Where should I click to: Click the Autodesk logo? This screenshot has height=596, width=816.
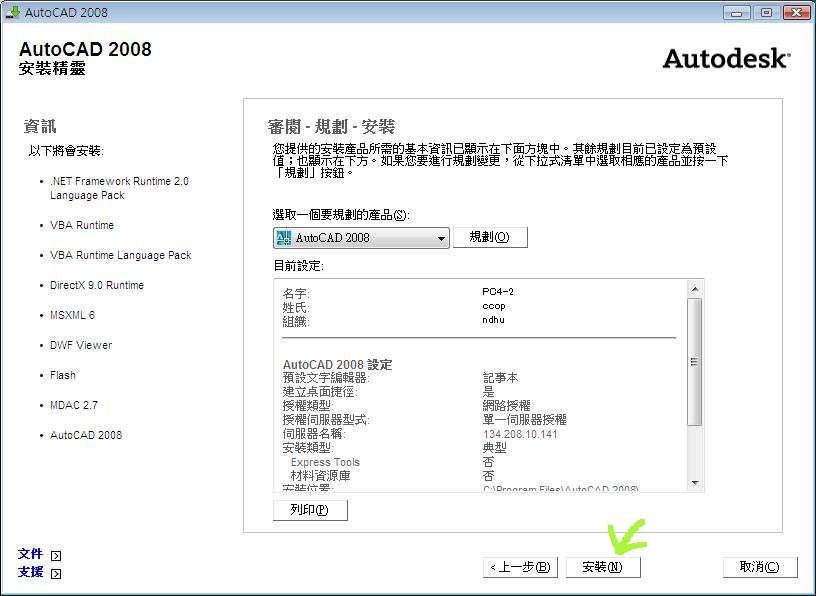[x=726, y=59]
